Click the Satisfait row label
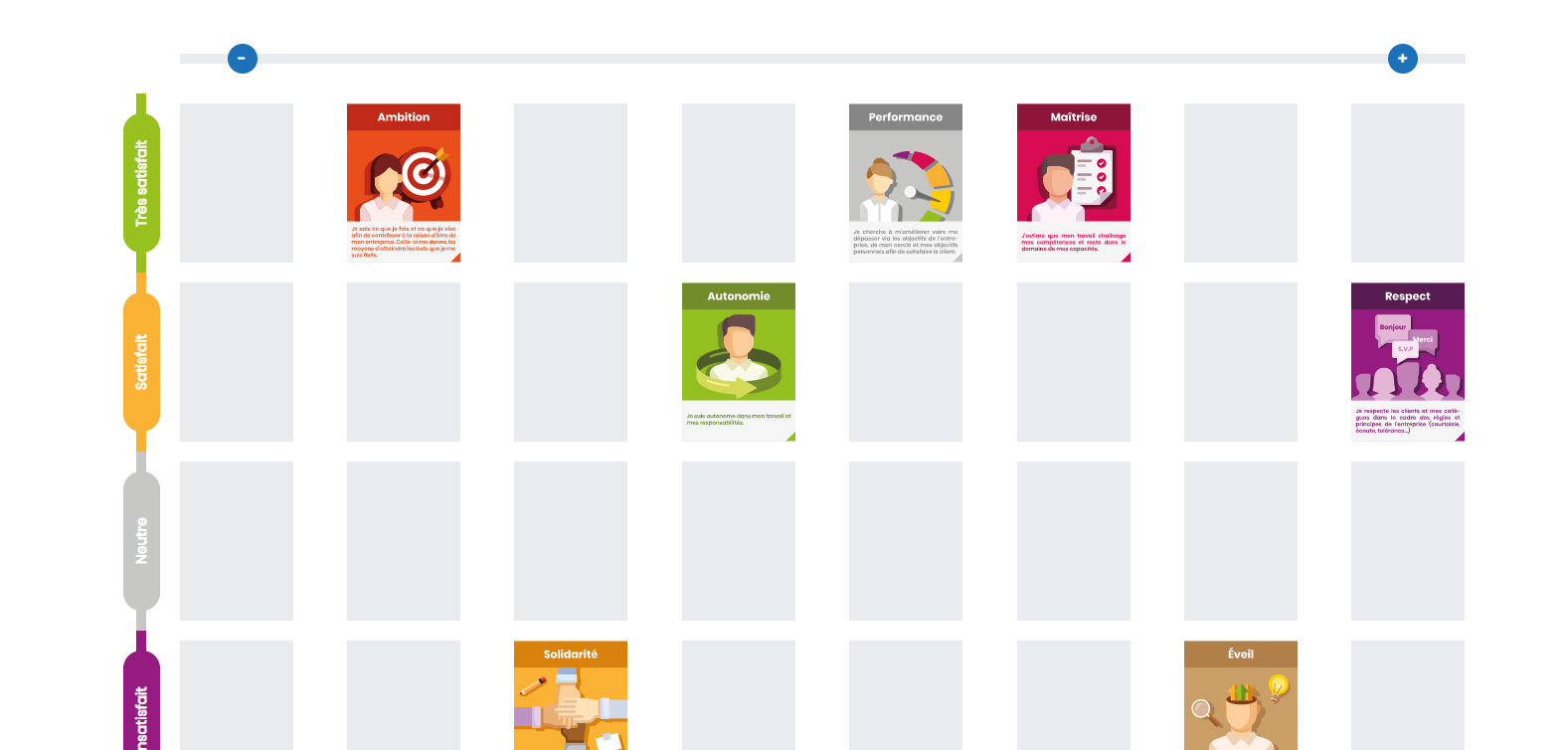Image resolution: width=1568 pixels, height=750 pixels. pos(141,362)
